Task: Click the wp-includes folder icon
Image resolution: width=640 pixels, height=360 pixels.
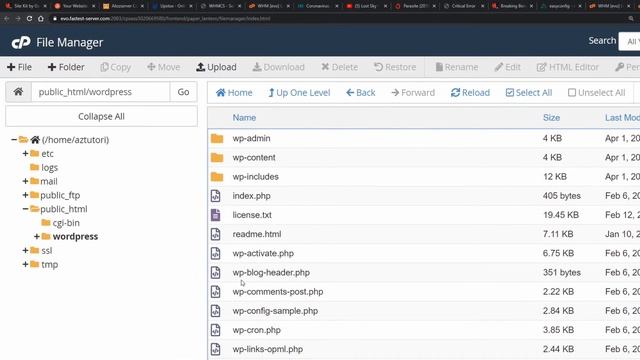Action: 217,177
